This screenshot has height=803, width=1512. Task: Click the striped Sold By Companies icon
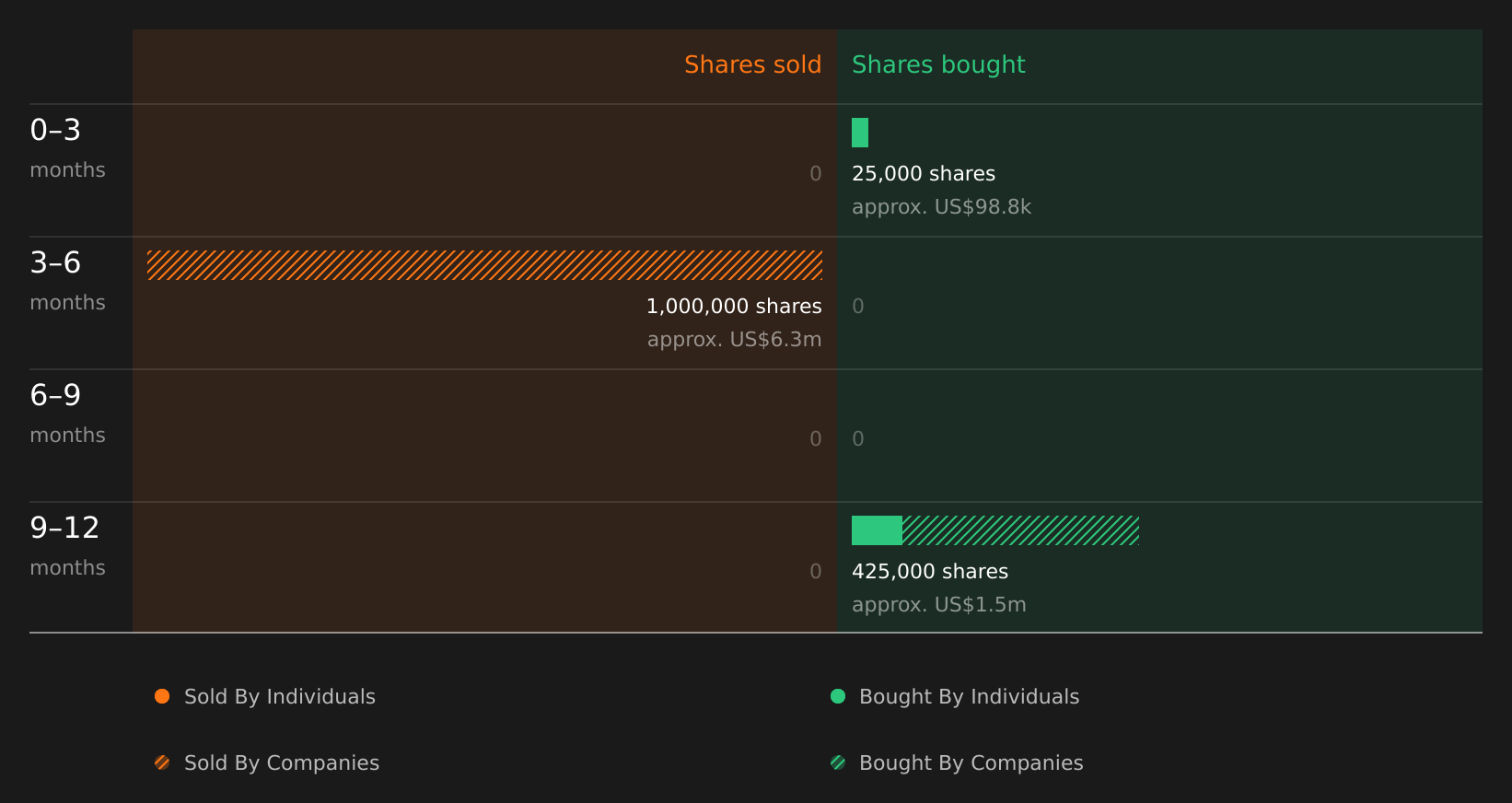(162, 762)
